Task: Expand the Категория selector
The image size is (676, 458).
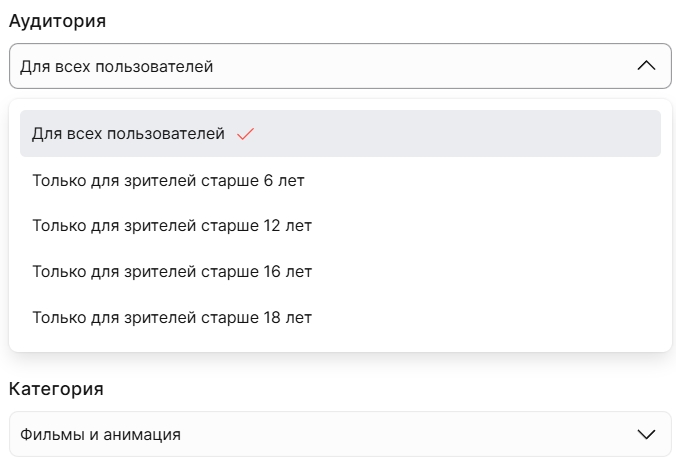Action: tap(340, 434)
